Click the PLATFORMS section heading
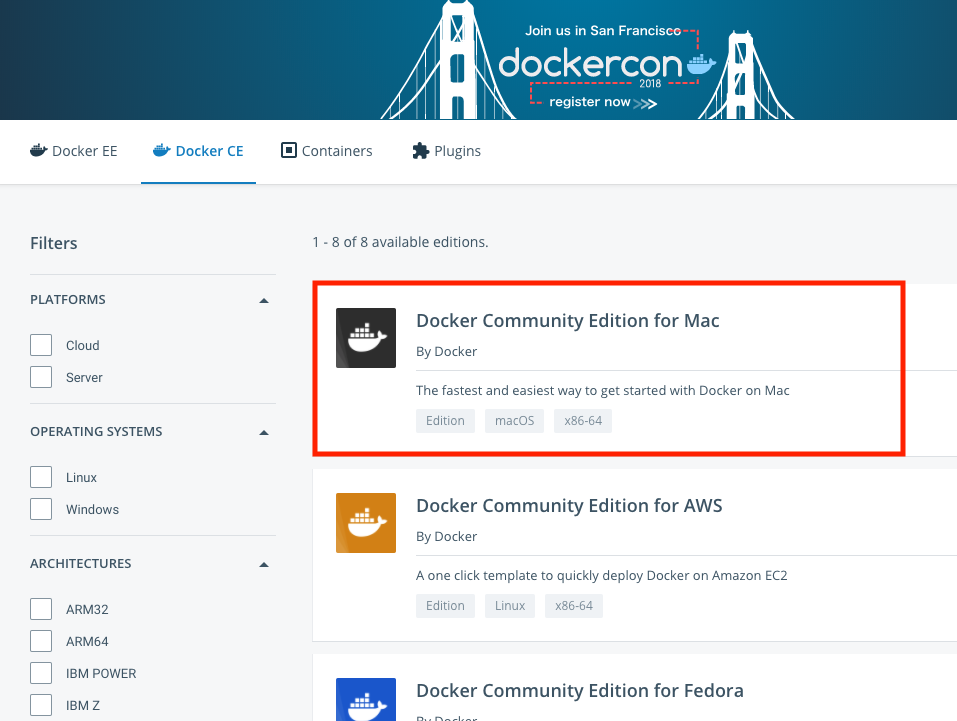Screen dimensions: 957x721 (x=68, y=300)
